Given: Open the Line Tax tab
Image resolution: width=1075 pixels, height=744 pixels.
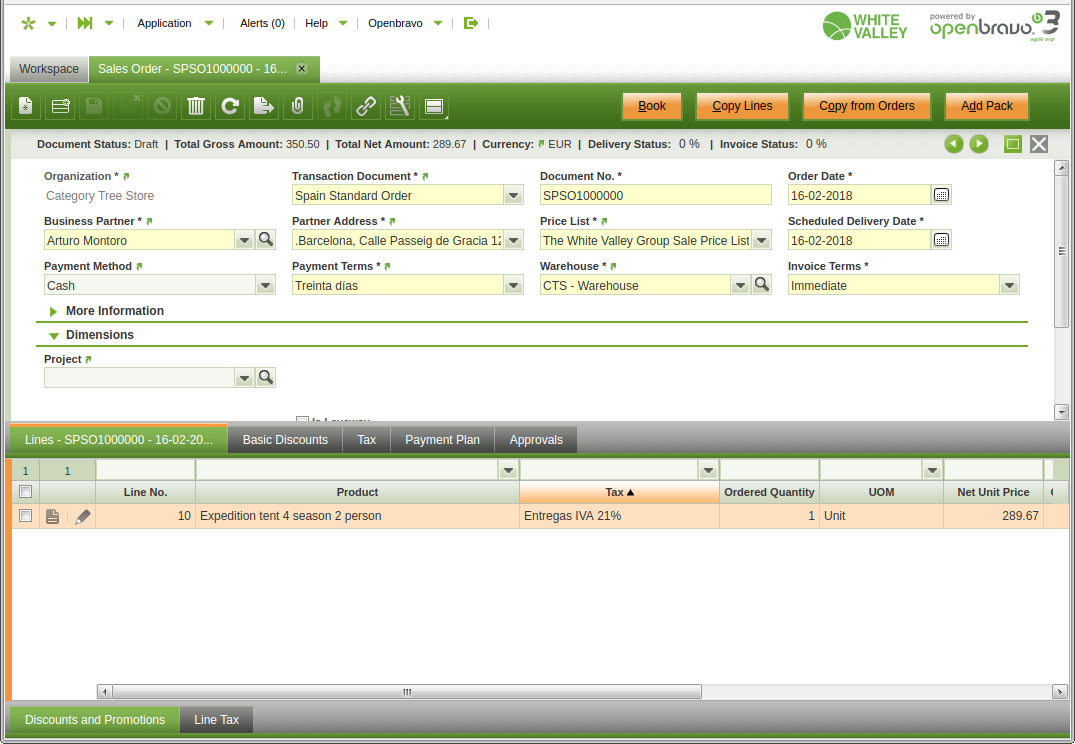Looking at the screenshot, I should click(216, 720).
